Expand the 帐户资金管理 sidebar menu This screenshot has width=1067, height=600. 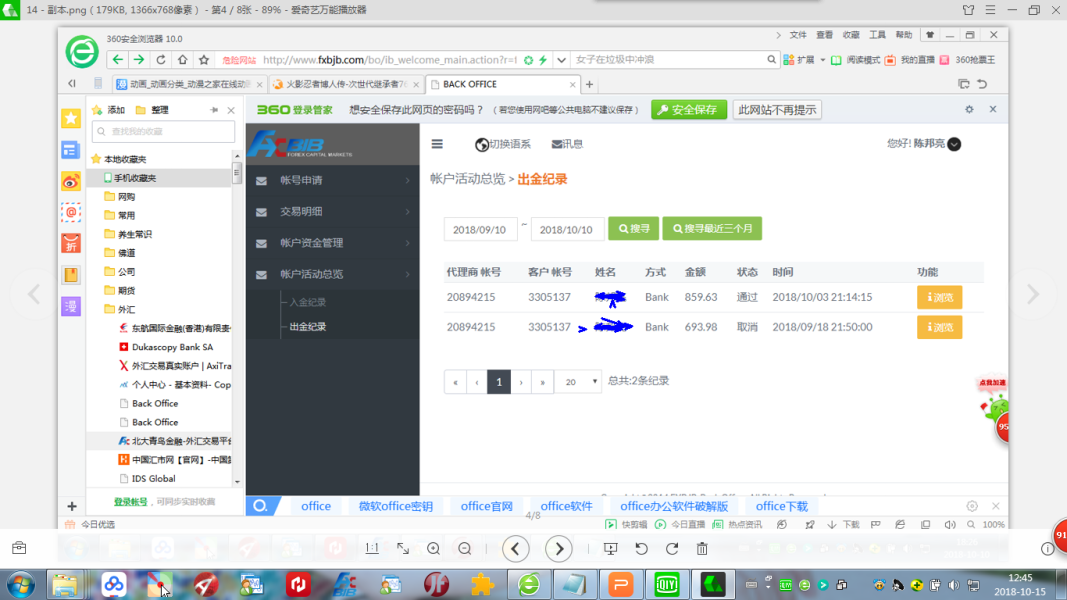(x=332, y=243)
